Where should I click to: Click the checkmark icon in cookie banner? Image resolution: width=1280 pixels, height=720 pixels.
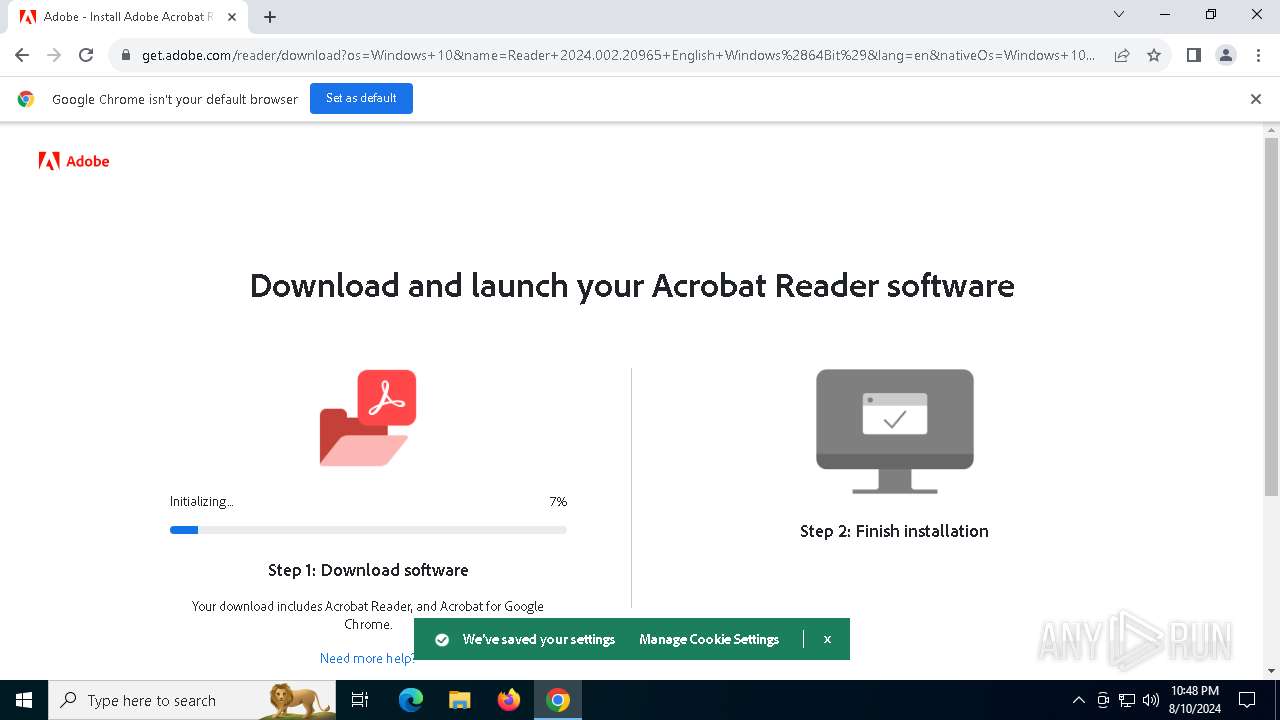pos(442,639)
